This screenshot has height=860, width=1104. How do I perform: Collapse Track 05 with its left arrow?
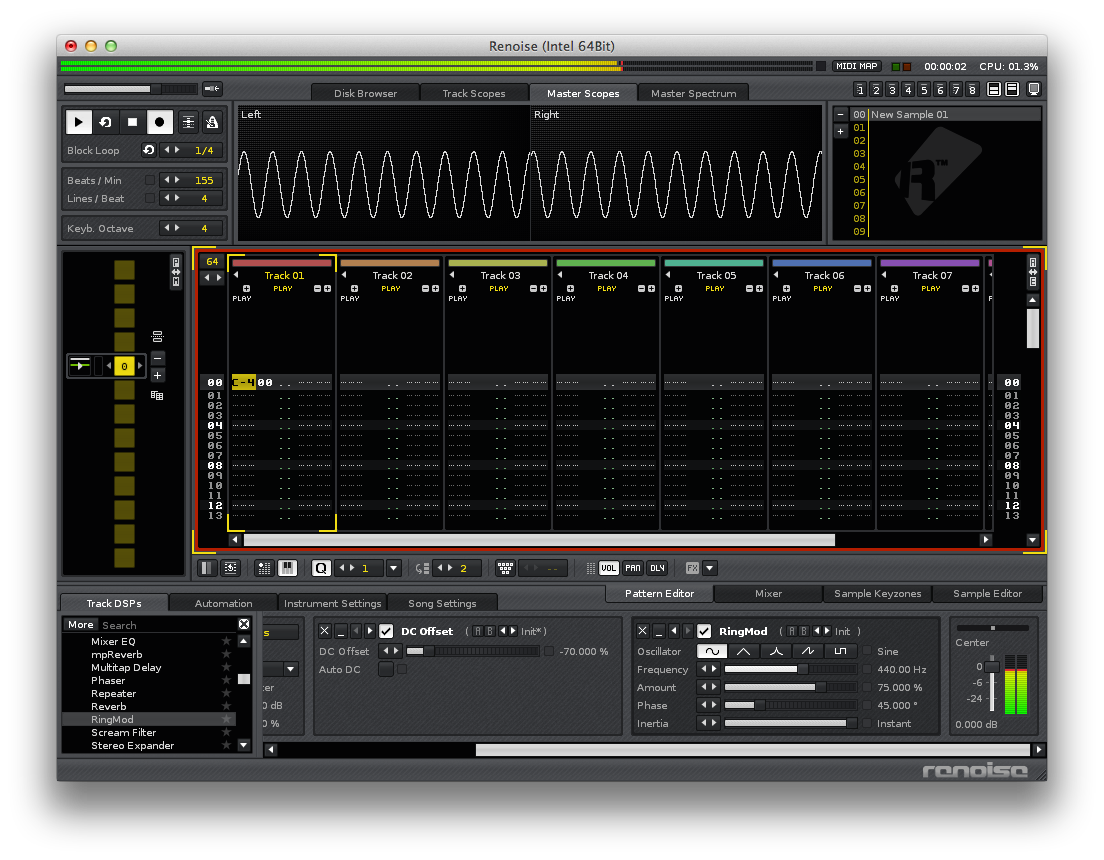669,275
